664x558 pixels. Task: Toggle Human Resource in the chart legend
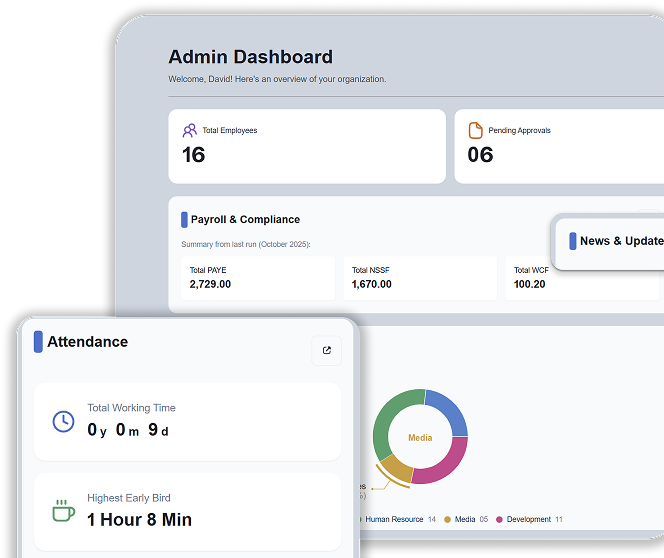coord(393,520)
